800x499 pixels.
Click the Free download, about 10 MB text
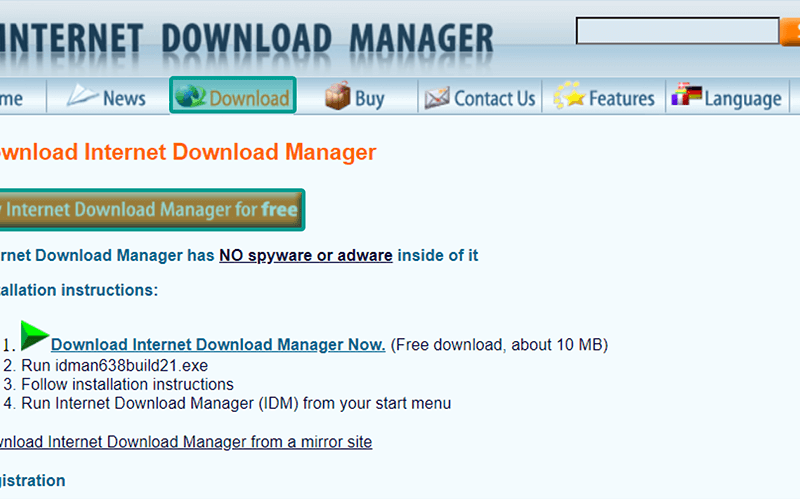pyautogui.click(x=499, y=345)
